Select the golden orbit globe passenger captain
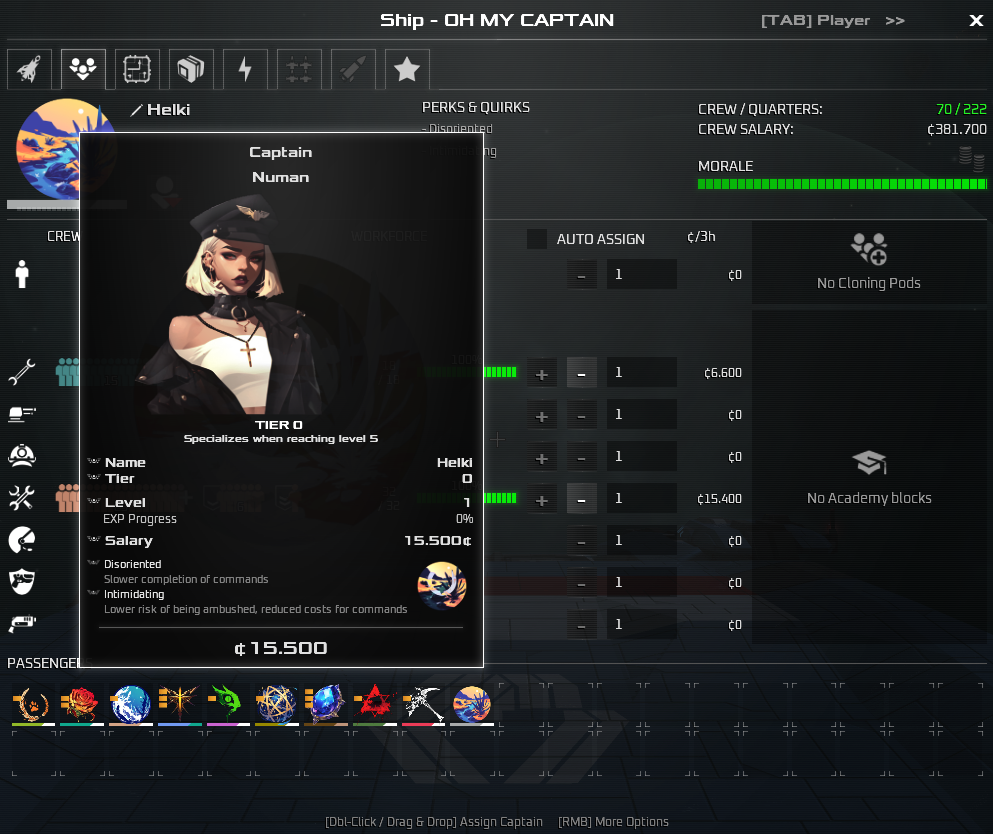The height and width of the screenshot is (834, 993). click(276, 704)
